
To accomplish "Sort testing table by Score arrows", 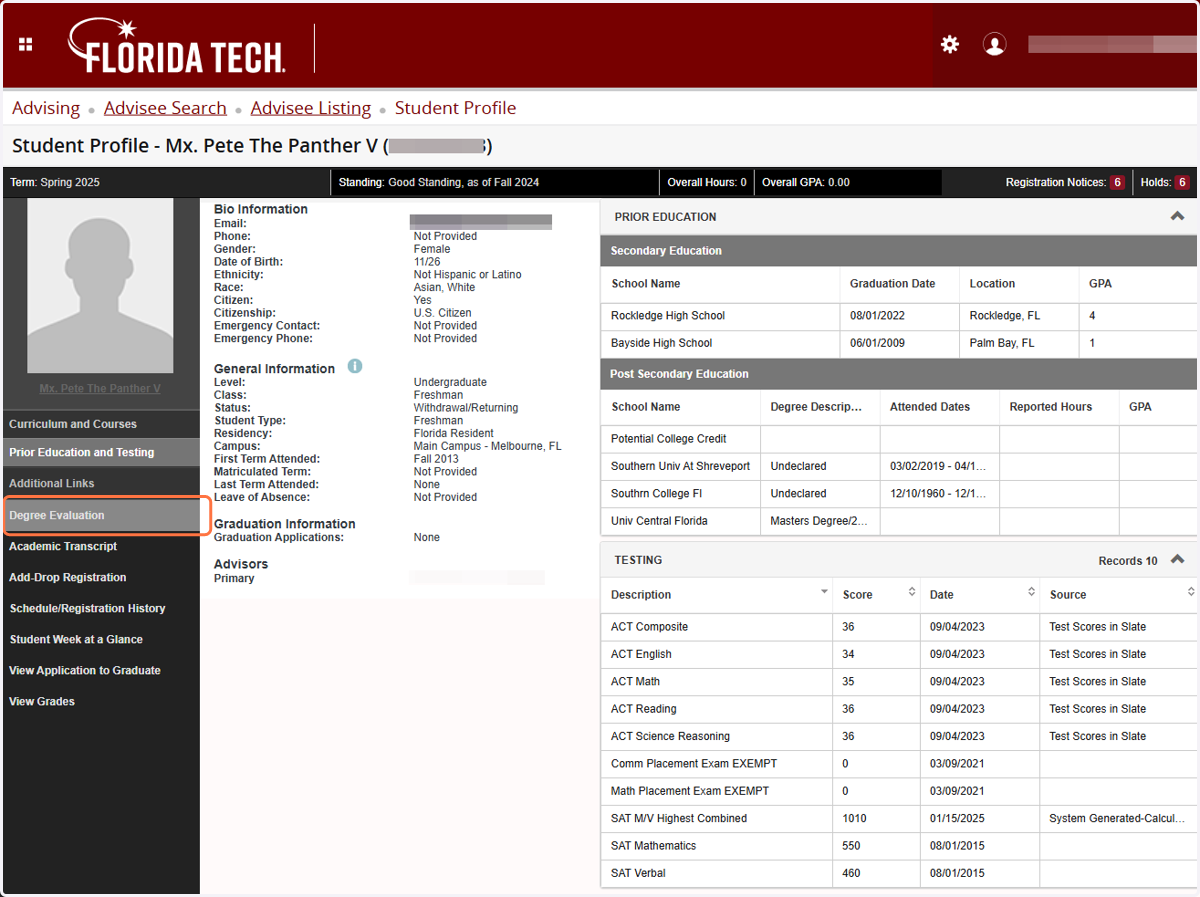I will point(911,593).
